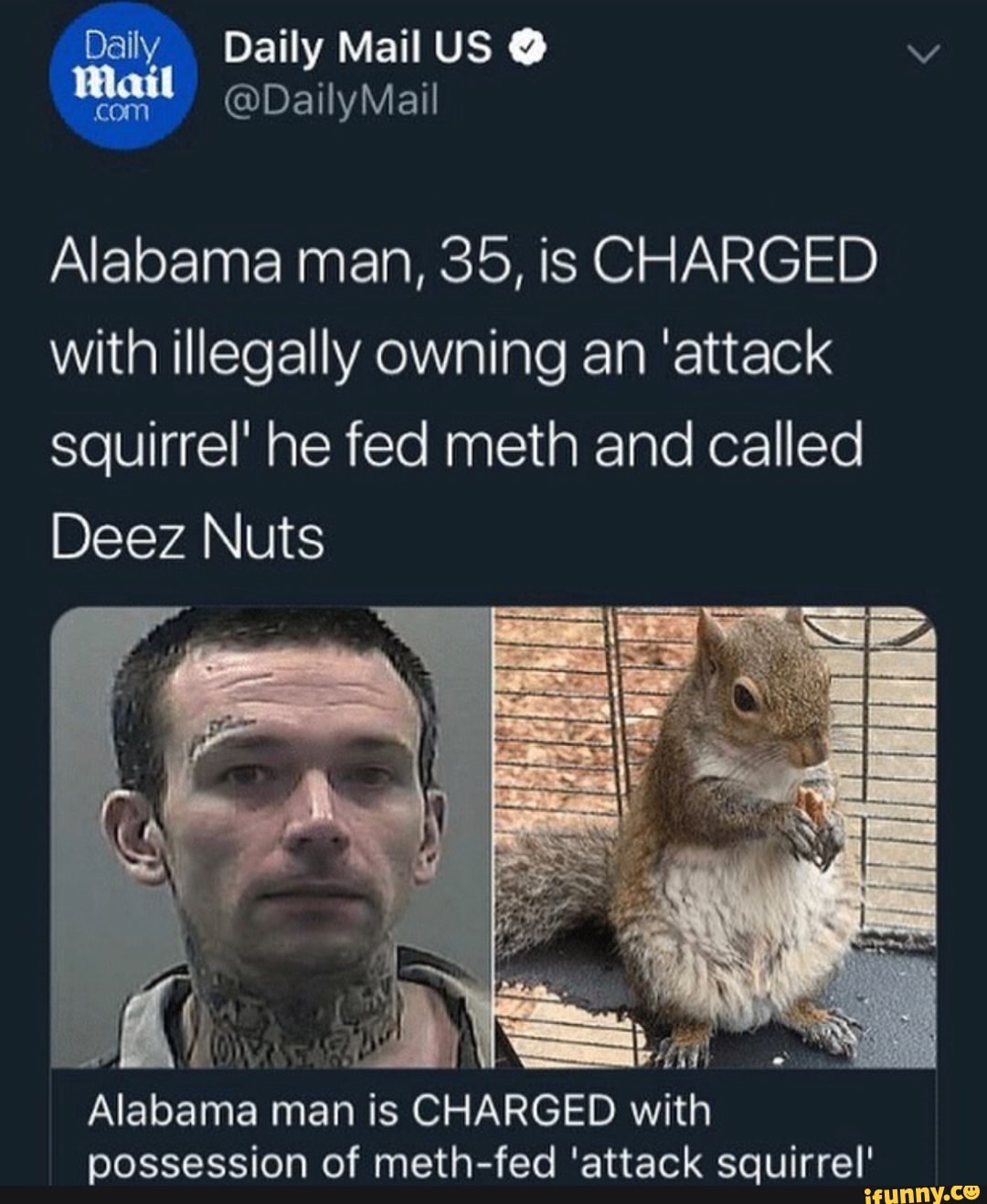Open the squirrel photo in the card

(715, 836)
